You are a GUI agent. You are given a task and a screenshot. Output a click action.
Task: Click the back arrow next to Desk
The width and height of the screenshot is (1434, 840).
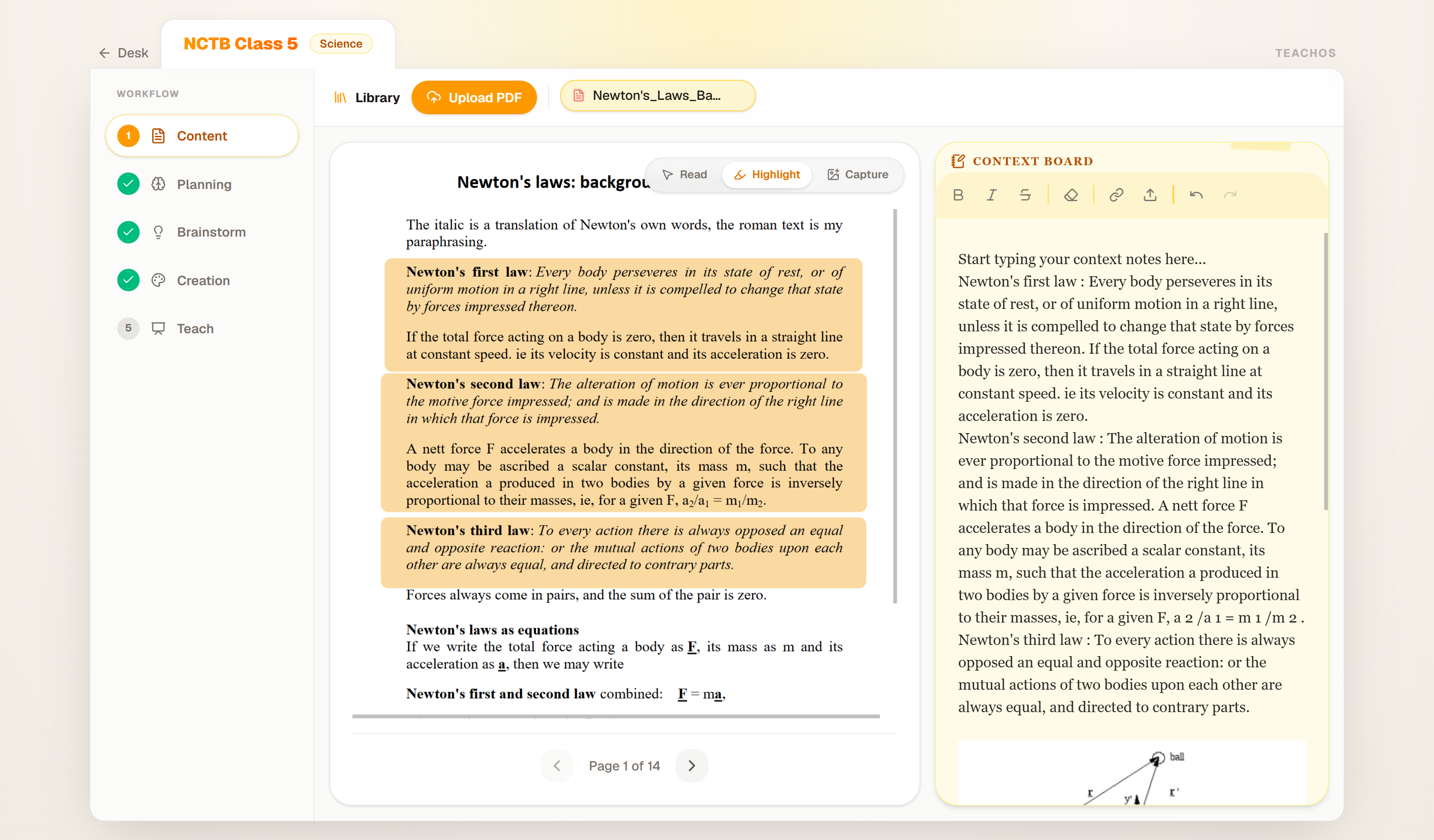(104, 53)
